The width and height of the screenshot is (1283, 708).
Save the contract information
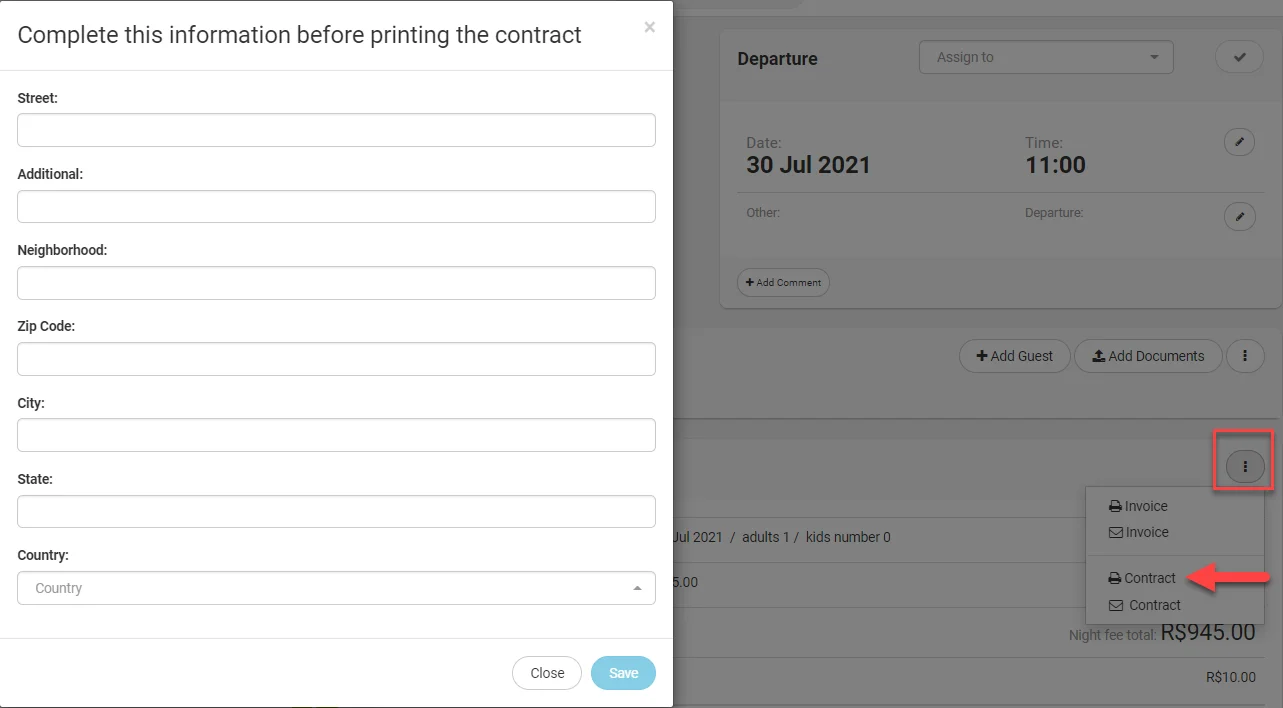622,673
